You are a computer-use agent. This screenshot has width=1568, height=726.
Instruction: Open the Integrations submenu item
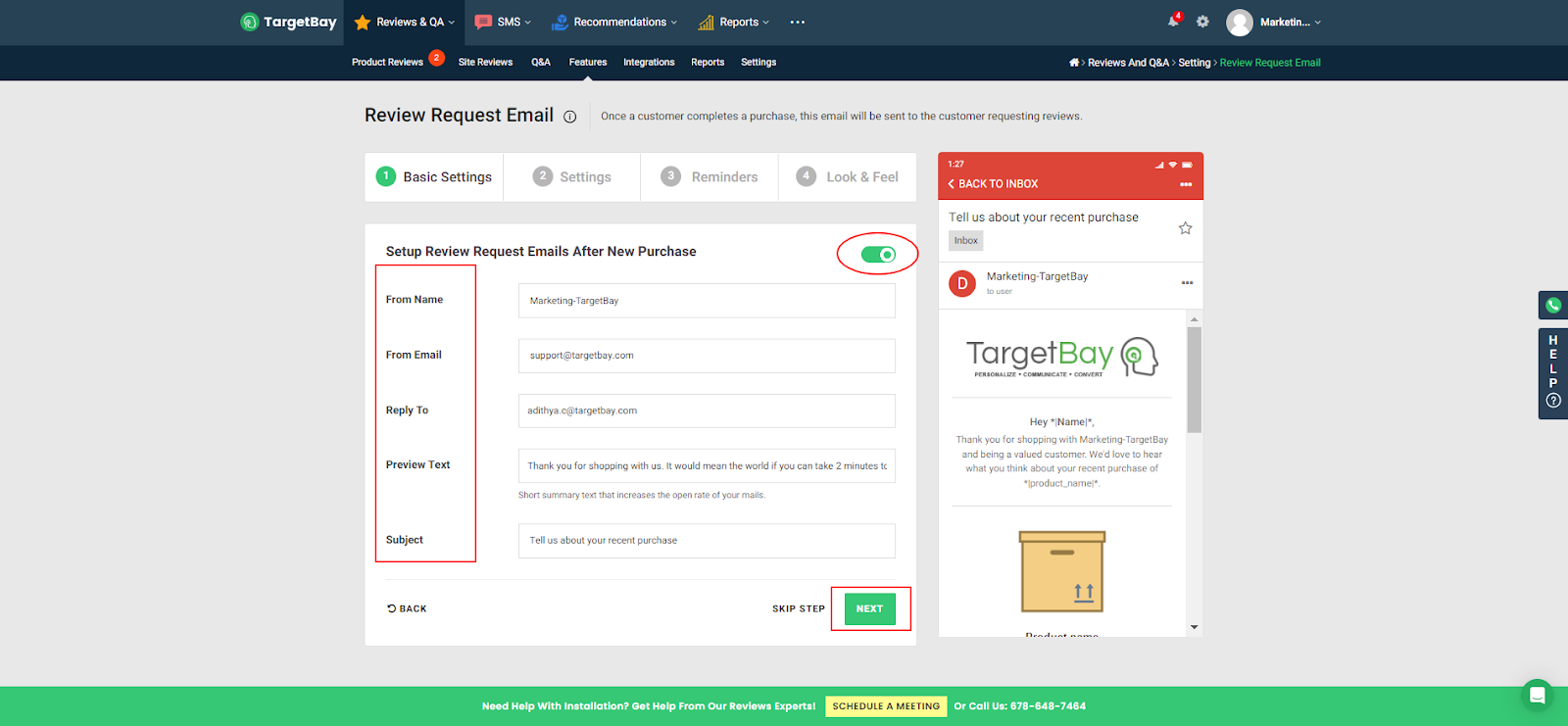click(649, 62)
